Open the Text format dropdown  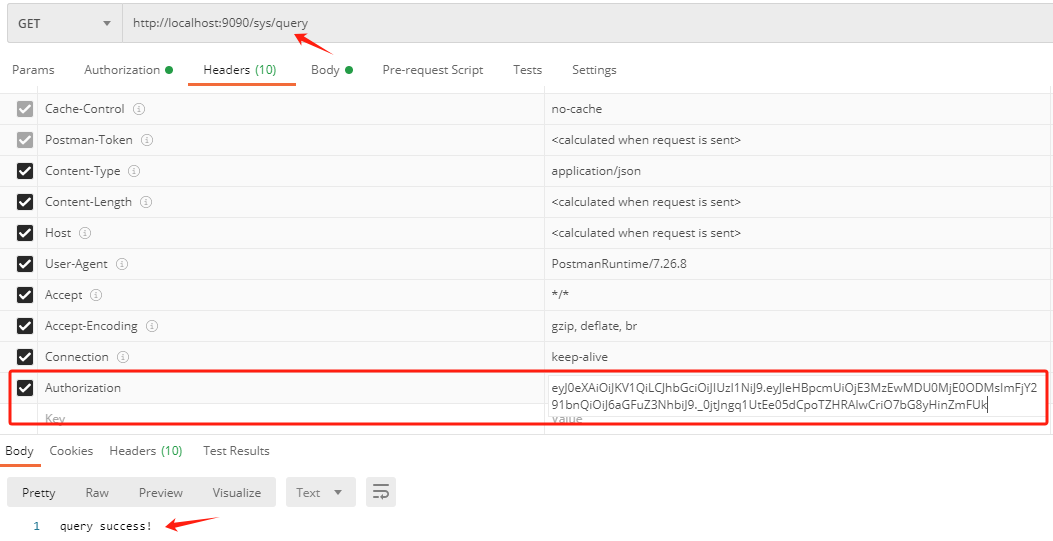(322, 492)
